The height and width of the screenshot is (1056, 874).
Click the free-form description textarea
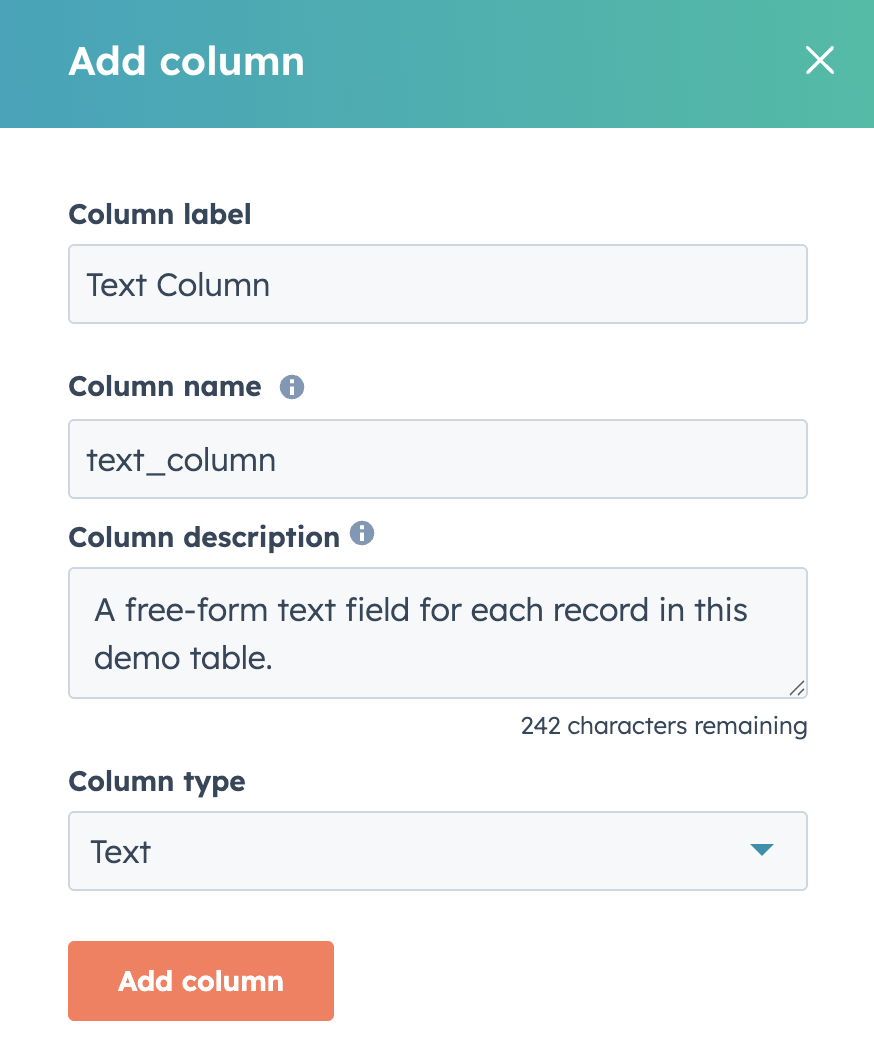(437, 633)
